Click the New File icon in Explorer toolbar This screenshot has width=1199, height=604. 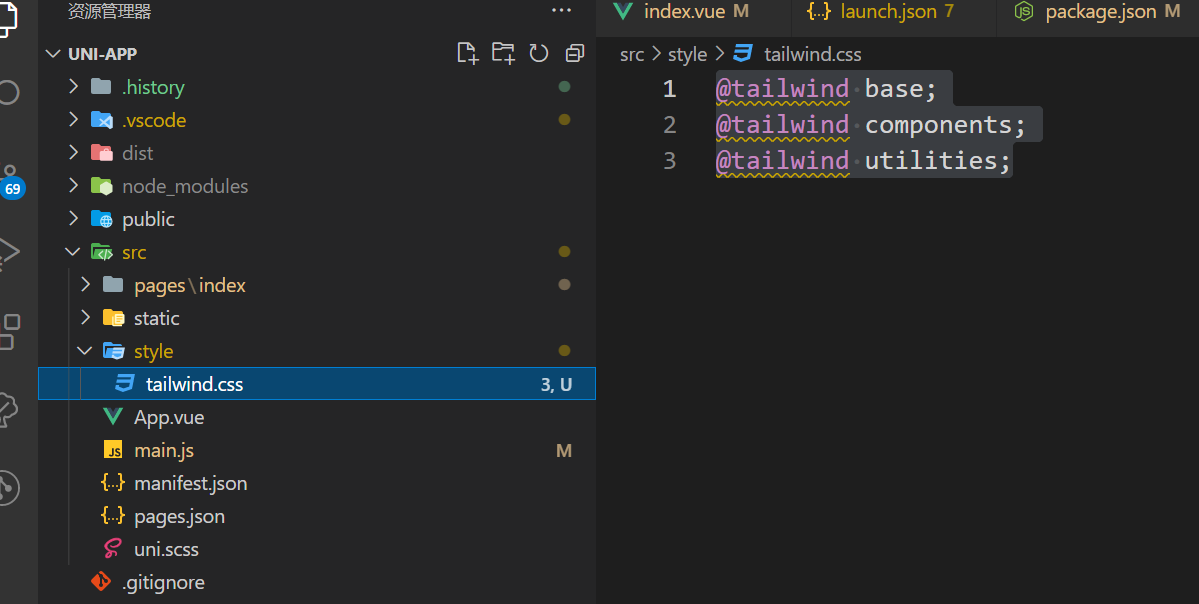467,53
